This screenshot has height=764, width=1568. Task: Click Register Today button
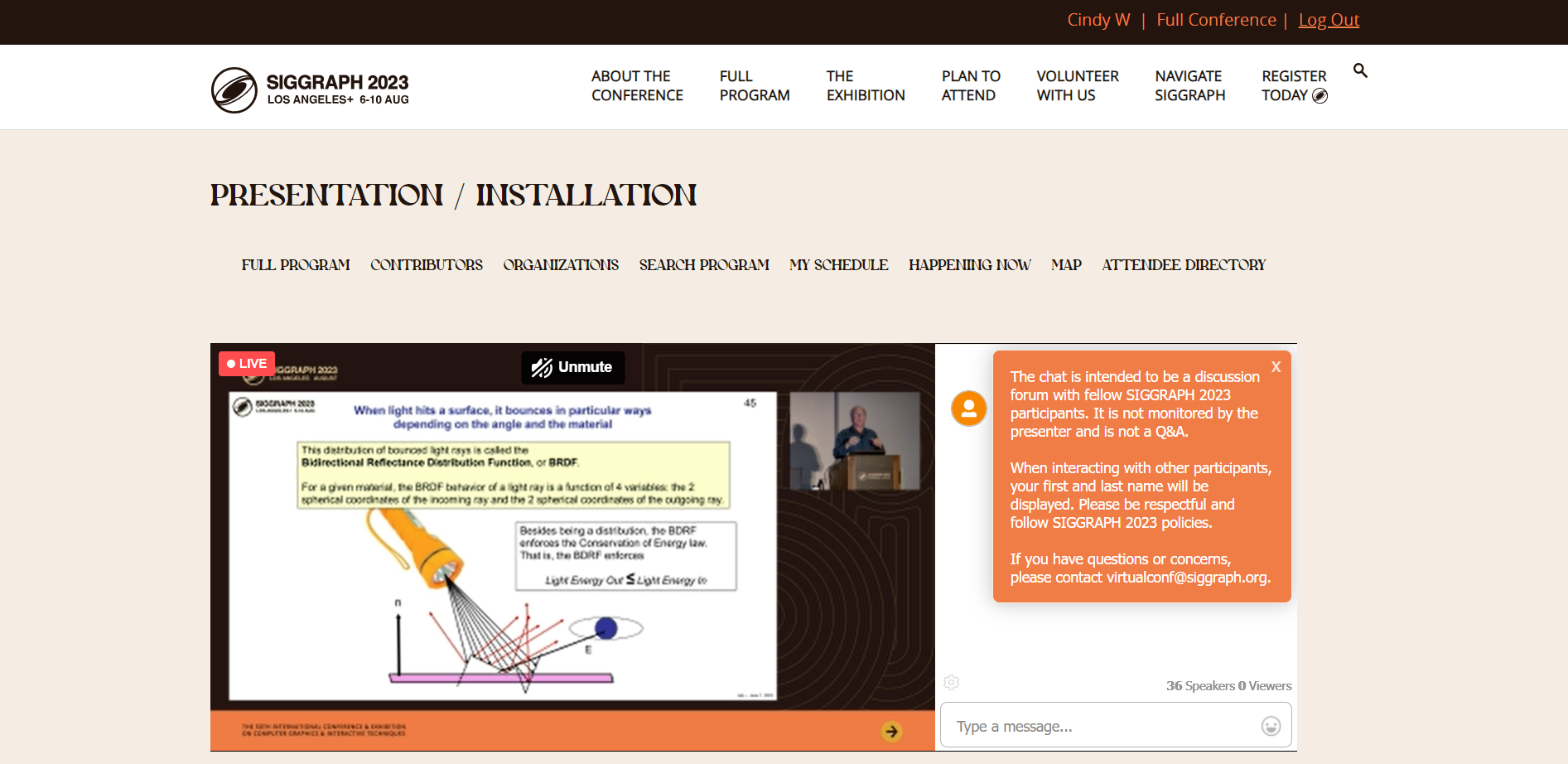[1293, 86]
